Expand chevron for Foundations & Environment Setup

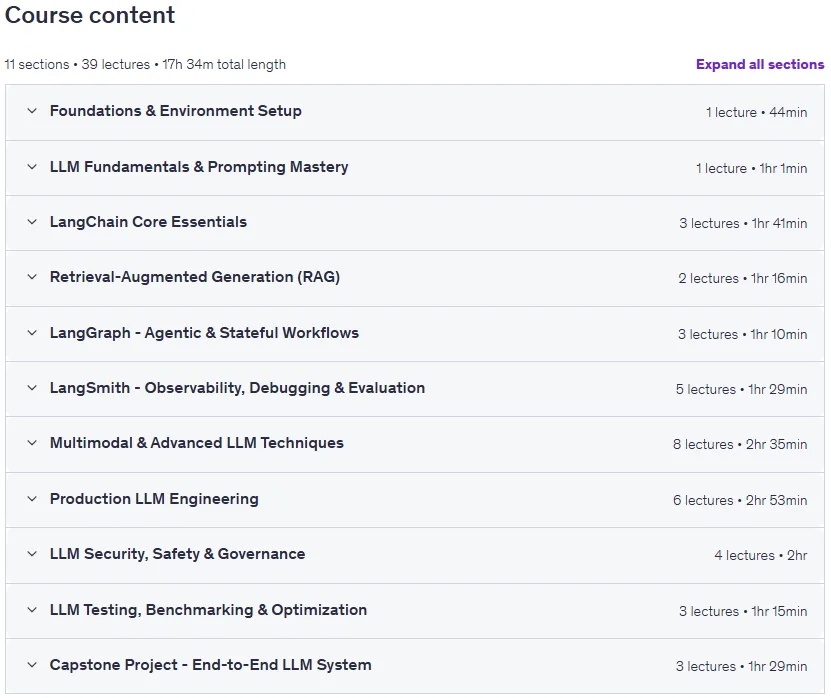pyautogui.click(x=32, y=111)
